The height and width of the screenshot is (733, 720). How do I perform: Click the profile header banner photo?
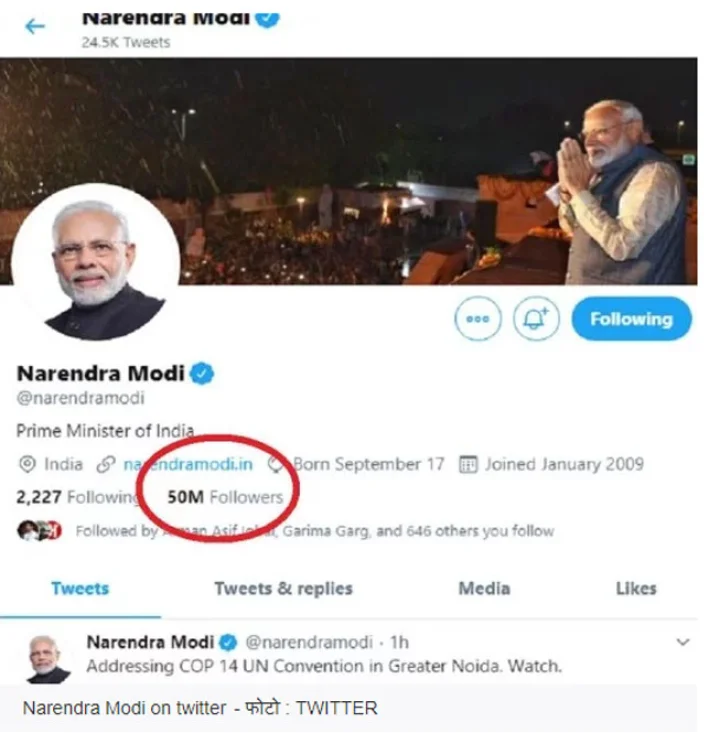(x=400, y=150)
